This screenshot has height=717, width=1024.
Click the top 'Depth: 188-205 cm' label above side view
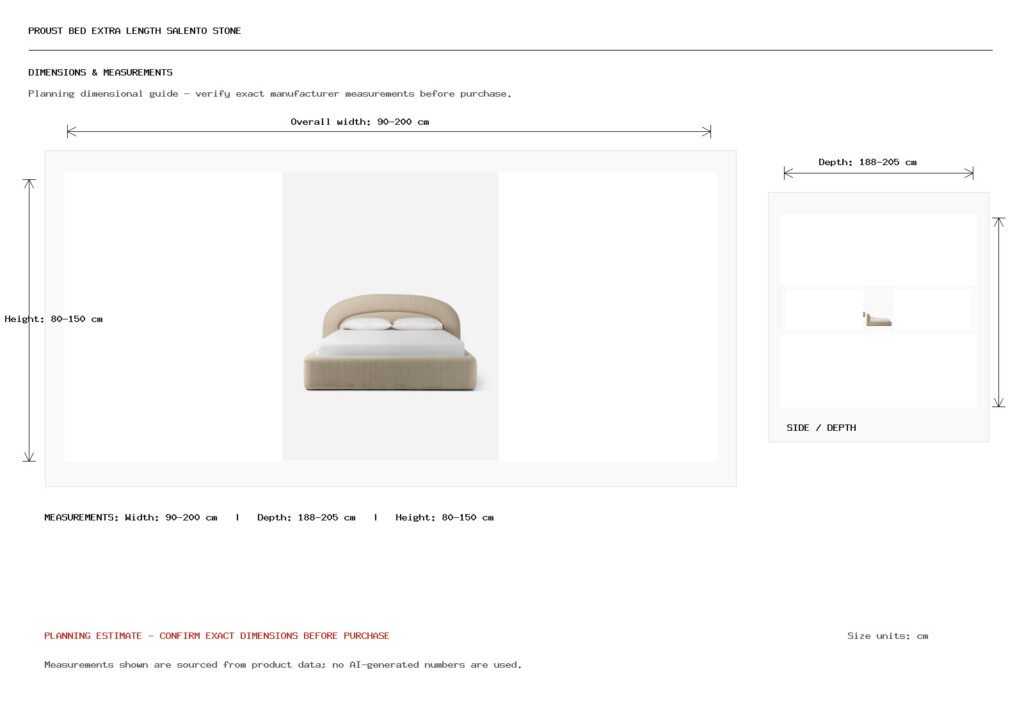tap(867, 162)
